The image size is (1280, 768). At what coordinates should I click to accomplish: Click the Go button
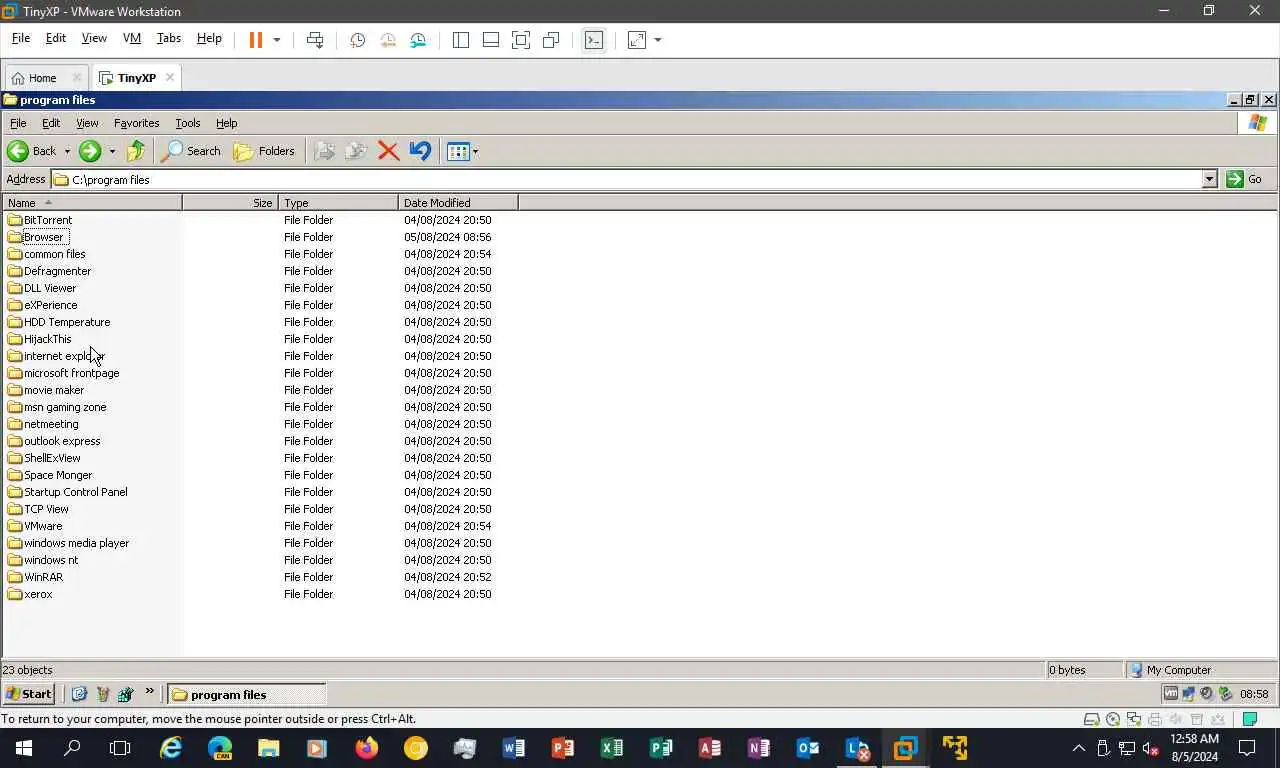pyautogui.click(x=1245, y=179)
